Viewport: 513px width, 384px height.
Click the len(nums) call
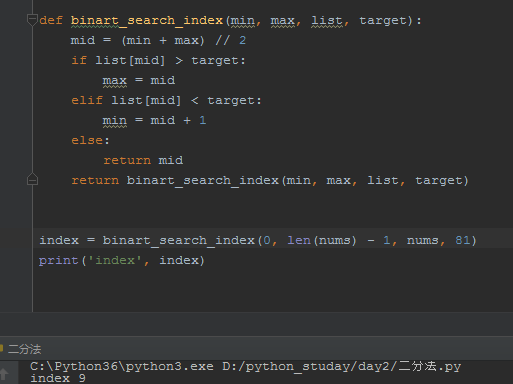coord(322,241)
